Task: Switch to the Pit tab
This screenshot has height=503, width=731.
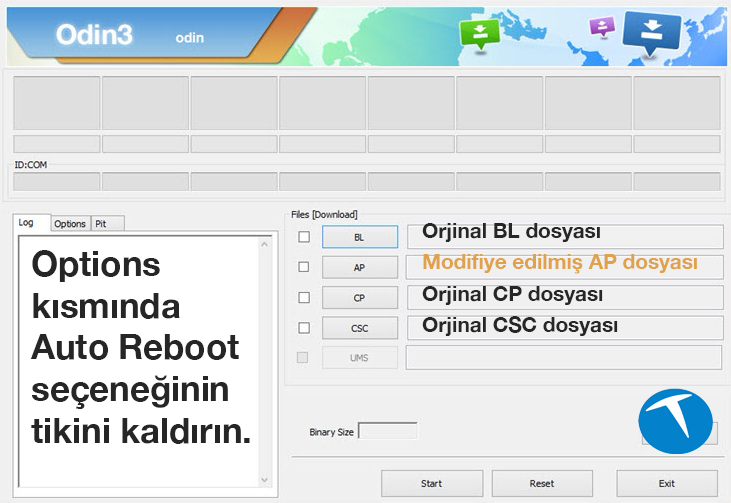Action: pyautogui.click(x=108, y=224)
